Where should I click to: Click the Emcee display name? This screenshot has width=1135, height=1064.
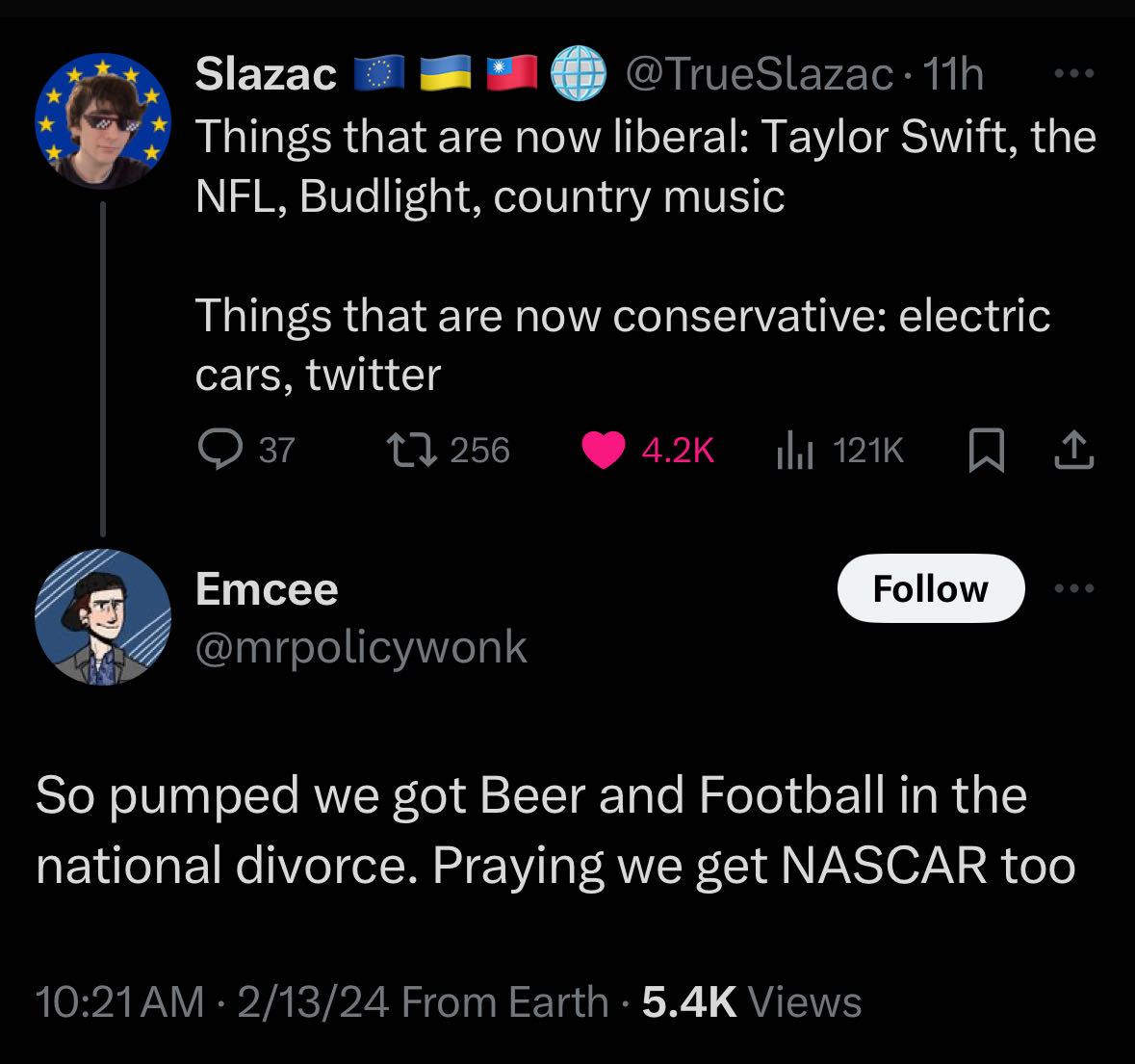(267, 589)
